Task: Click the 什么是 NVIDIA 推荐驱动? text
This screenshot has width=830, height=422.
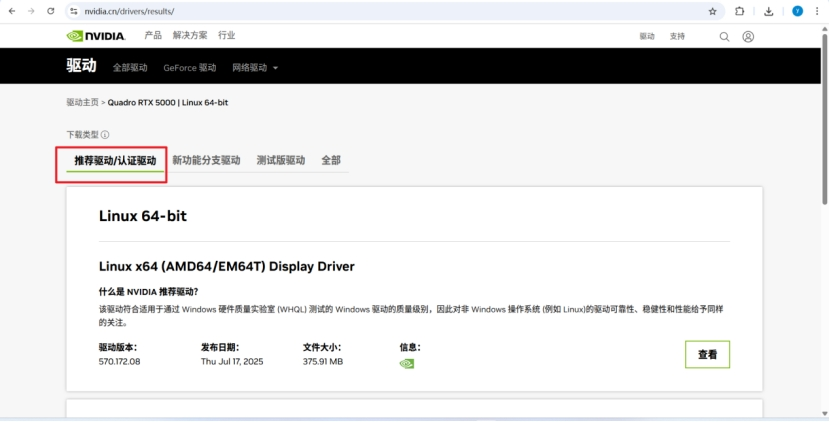Action: pos(148,292)
